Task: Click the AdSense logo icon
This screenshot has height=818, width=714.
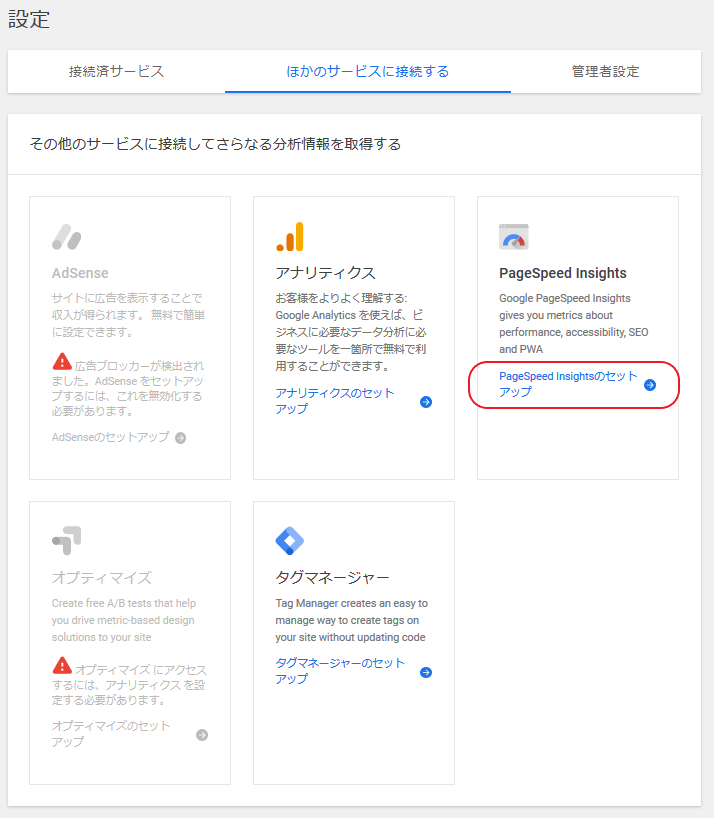Action: (x=66, y=237)
